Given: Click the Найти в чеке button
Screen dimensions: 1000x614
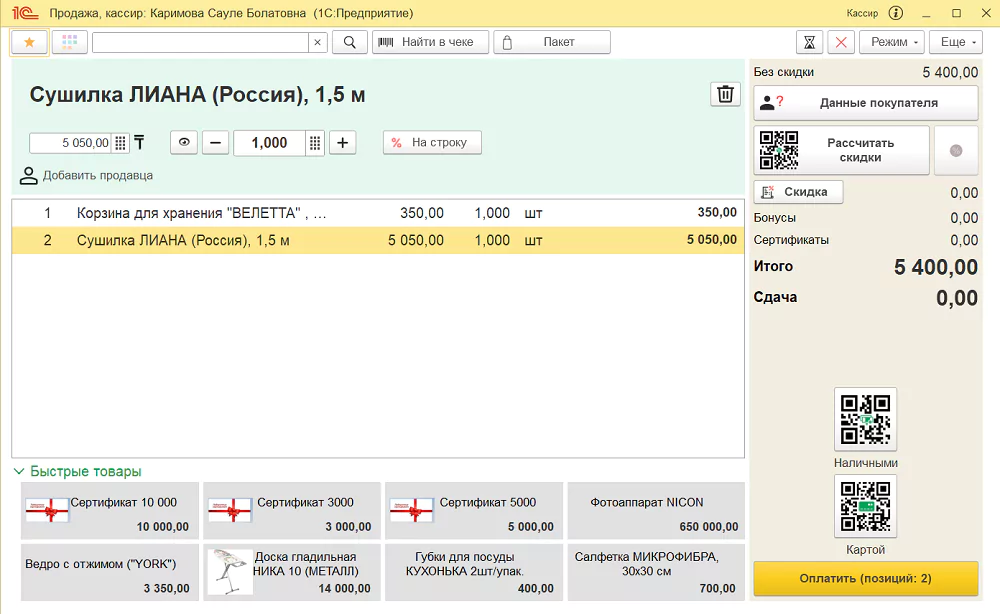Looking at the screenshot, I should (430, 42).
